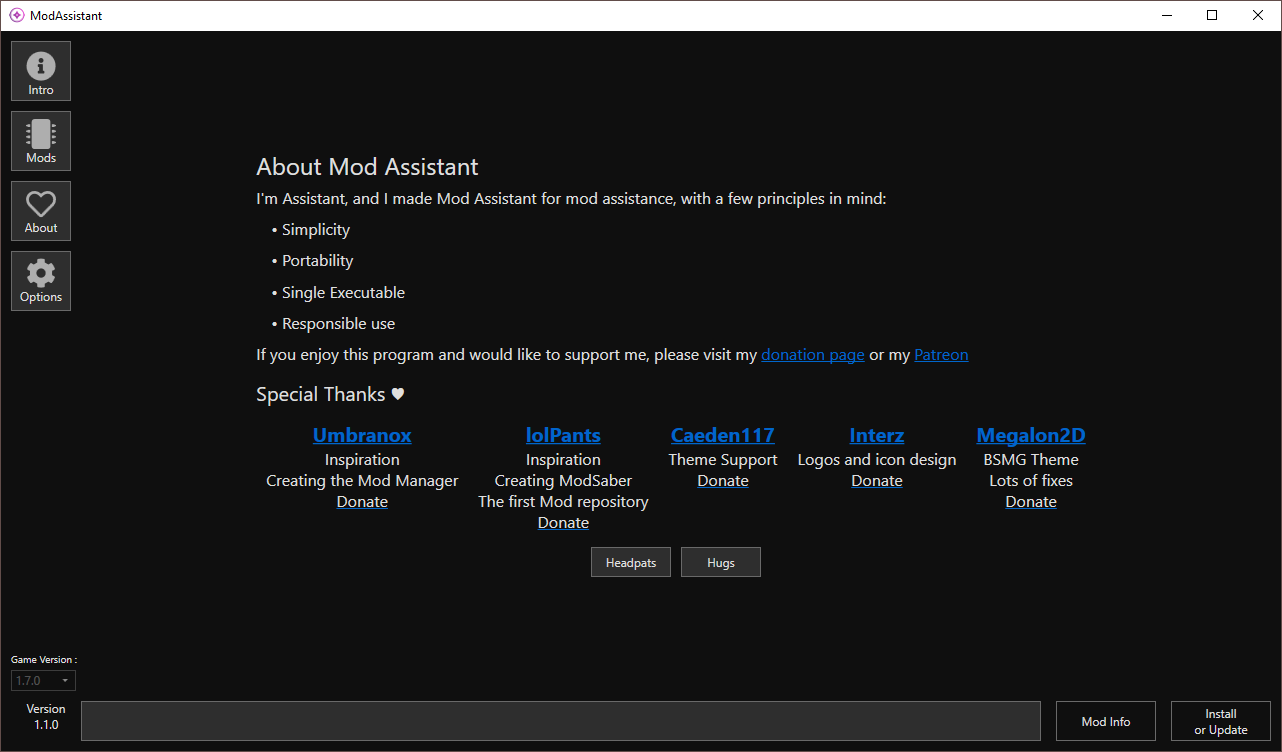Click the About Mod Assistant heading
Viewport: 1282px width, 752px height.
pos(367,167)
